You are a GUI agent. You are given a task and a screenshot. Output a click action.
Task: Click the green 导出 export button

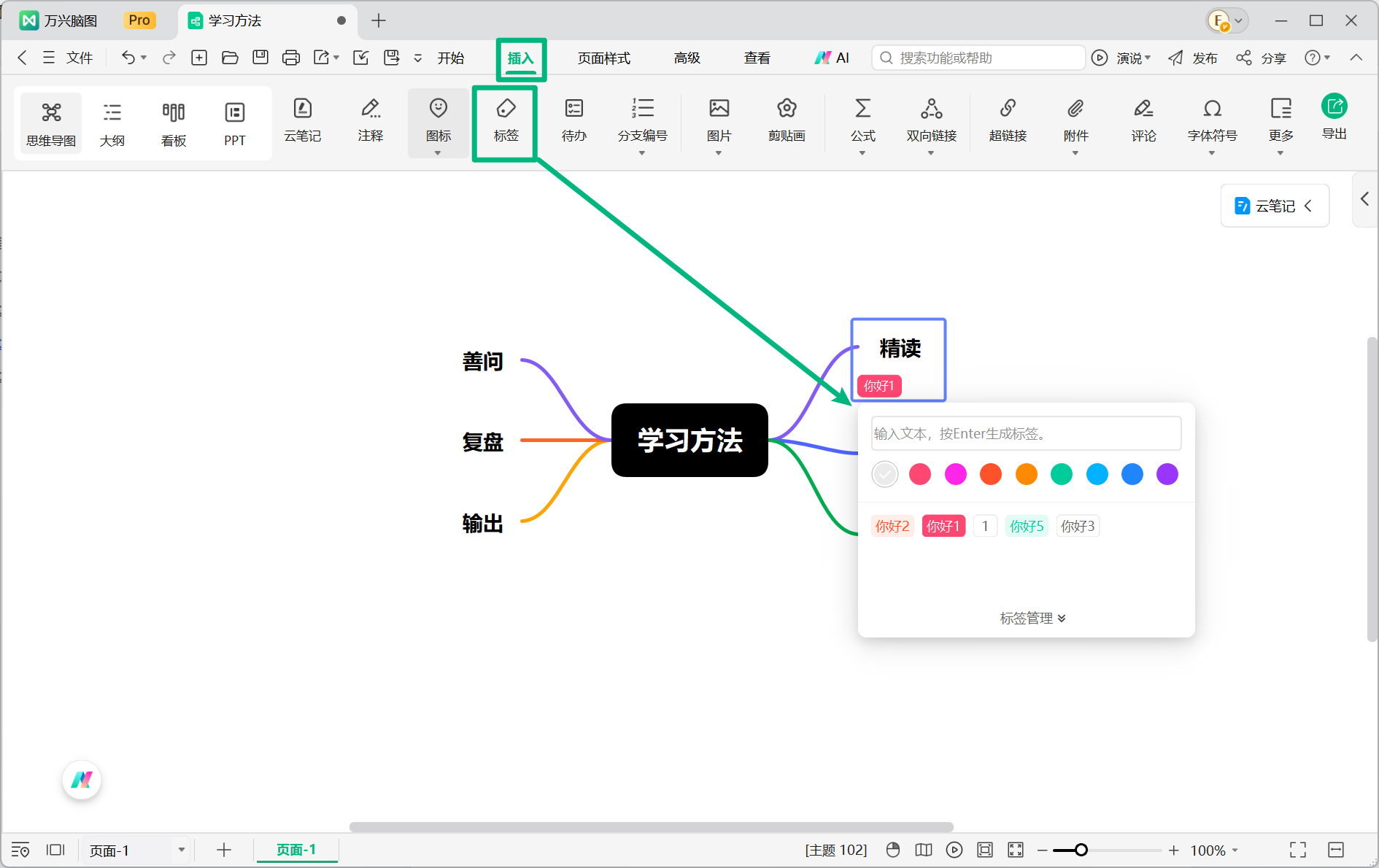click(x=1334, y=117)
